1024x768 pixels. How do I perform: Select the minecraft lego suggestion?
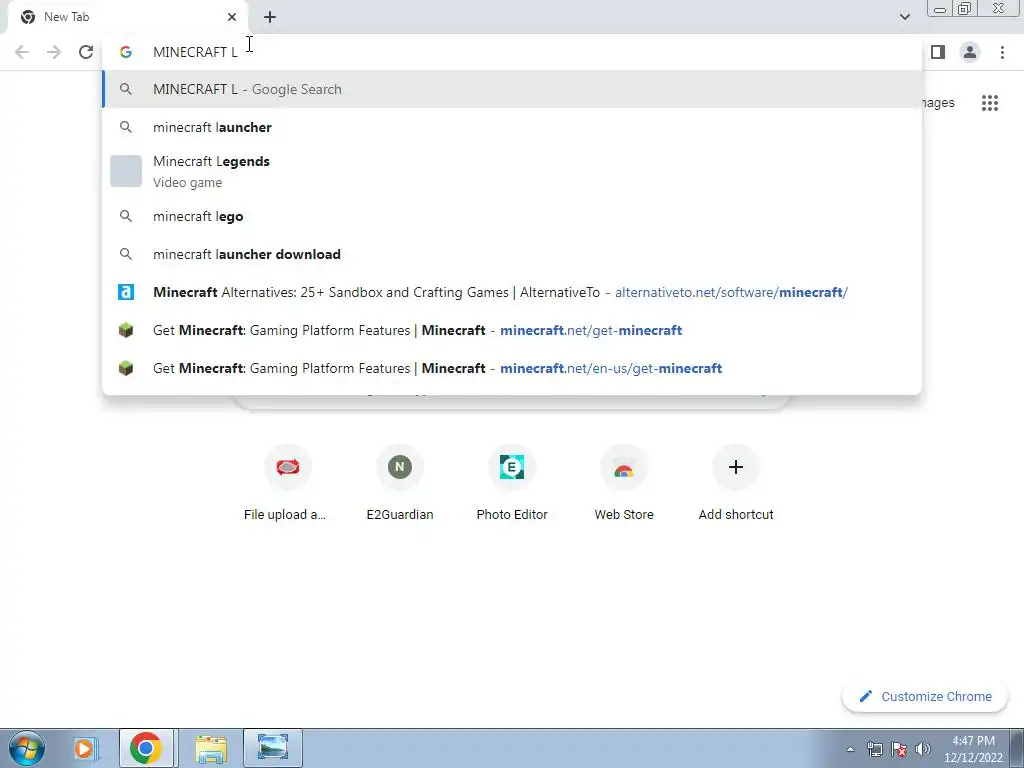[x=512, y=216]
